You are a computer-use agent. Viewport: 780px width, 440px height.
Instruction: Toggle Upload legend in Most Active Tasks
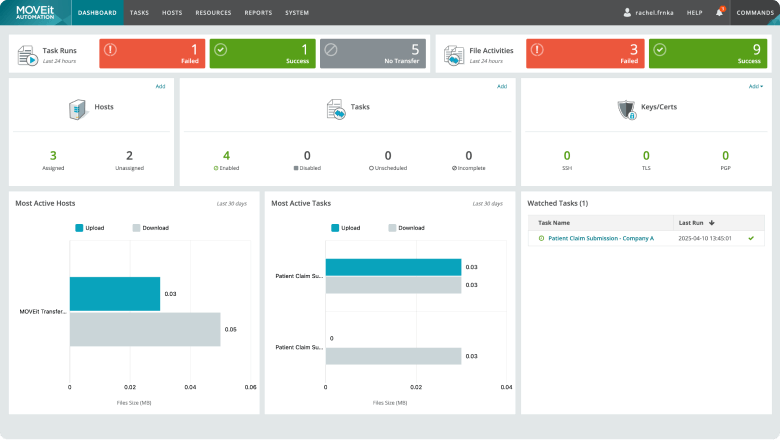coord(345,227)
